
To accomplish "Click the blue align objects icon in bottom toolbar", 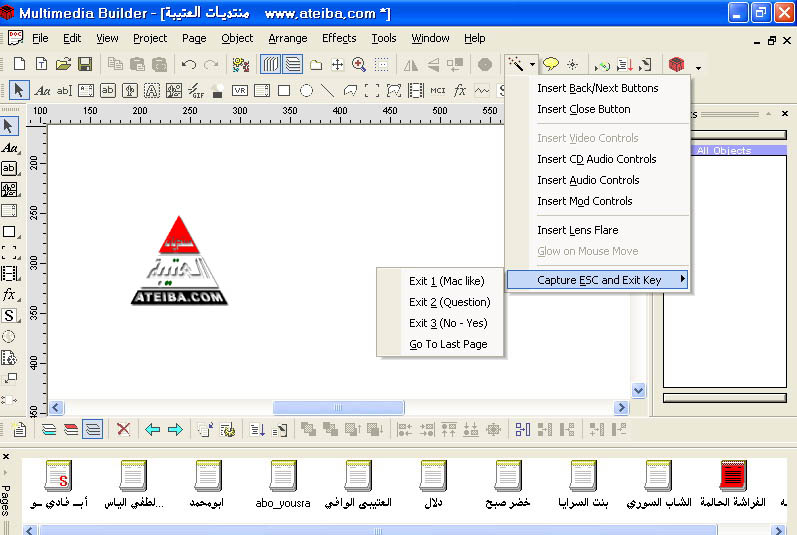I will click(x=523, y=430).
